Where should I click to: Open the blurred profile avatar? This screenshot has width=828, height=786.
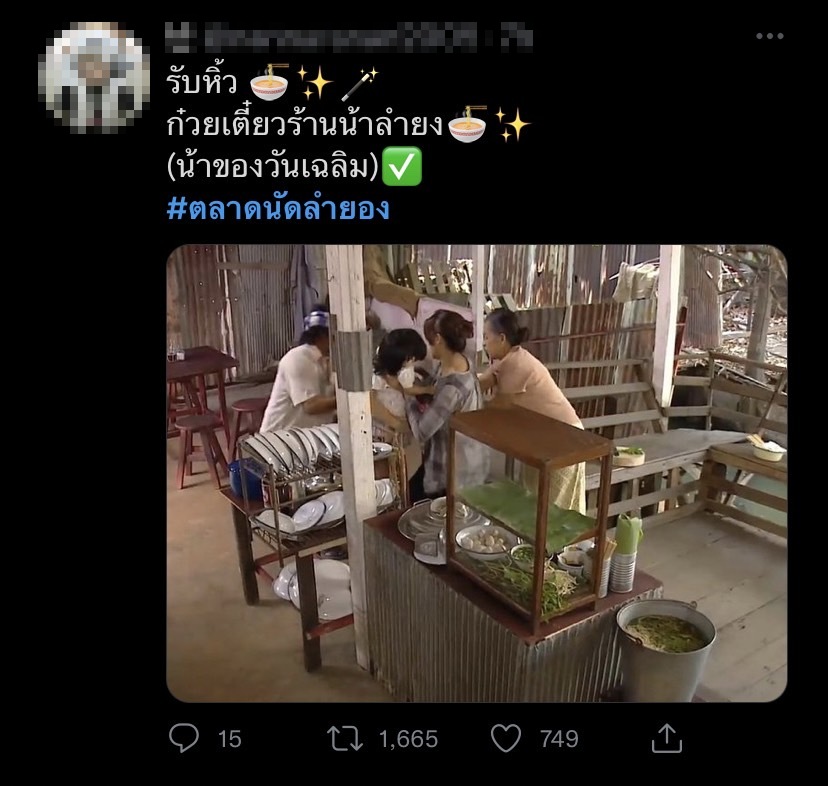pos(94,78)
